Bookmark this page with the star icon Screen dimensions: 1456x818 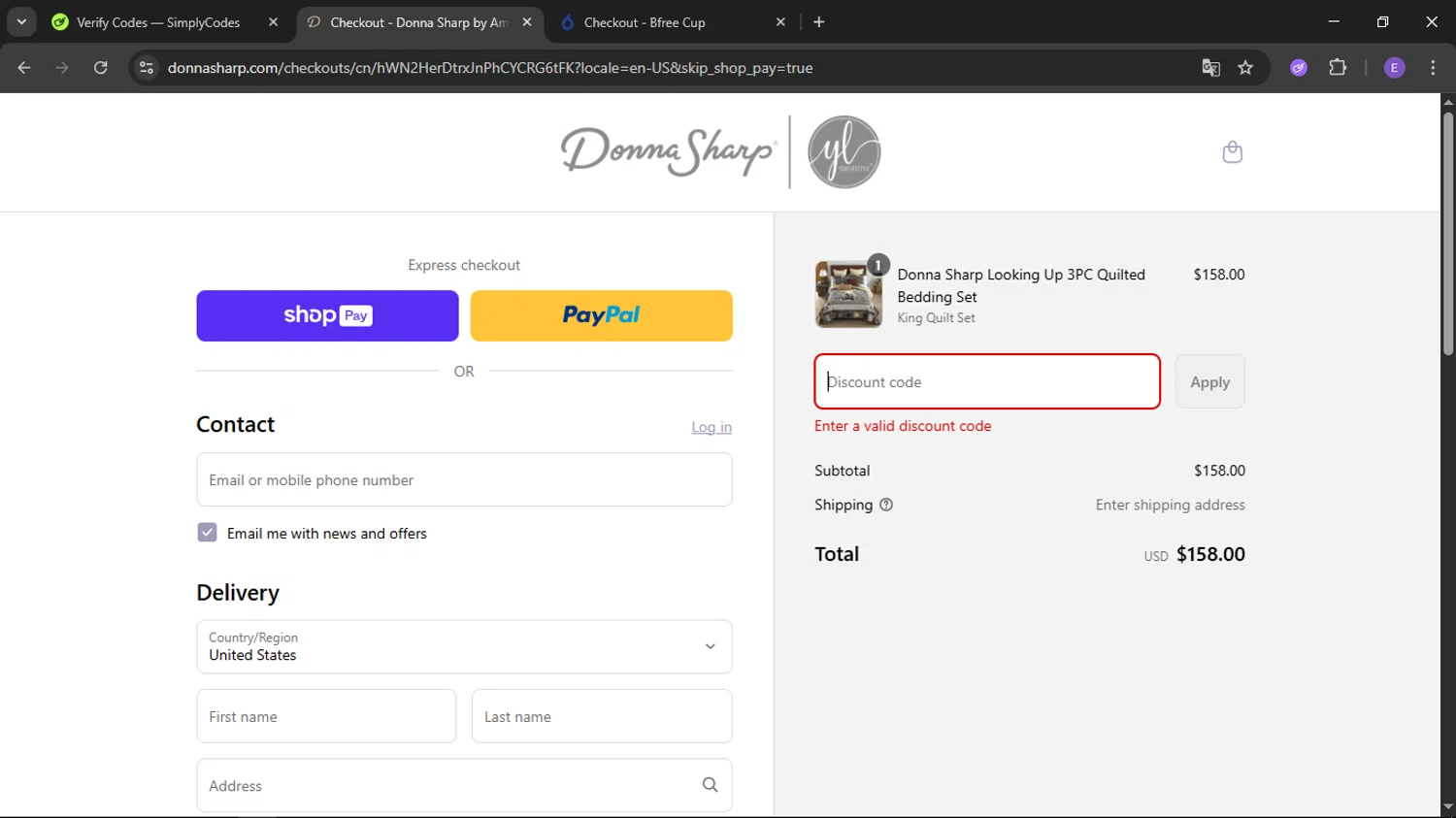tap(1245, 68)
